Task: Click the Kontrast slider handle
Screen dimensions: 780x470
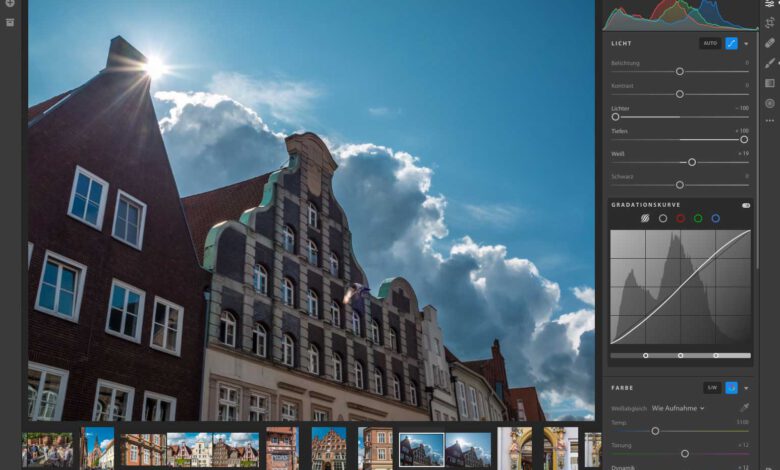Action: 680,94
